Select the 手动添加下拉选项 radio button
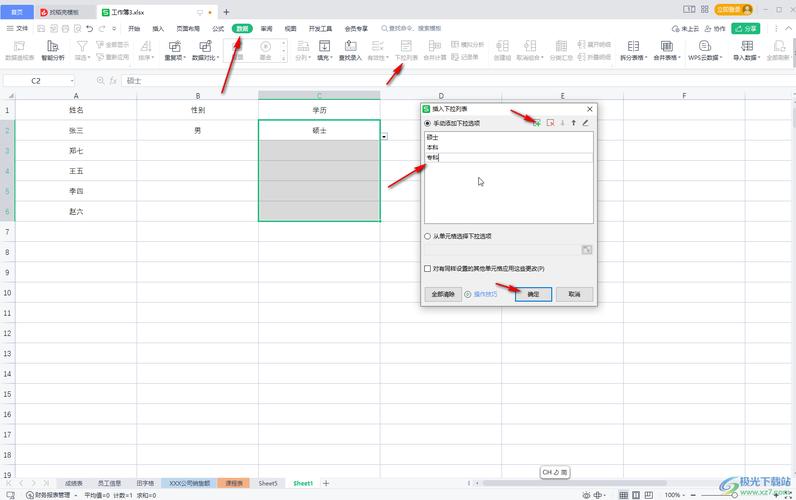 pos(427,123)
